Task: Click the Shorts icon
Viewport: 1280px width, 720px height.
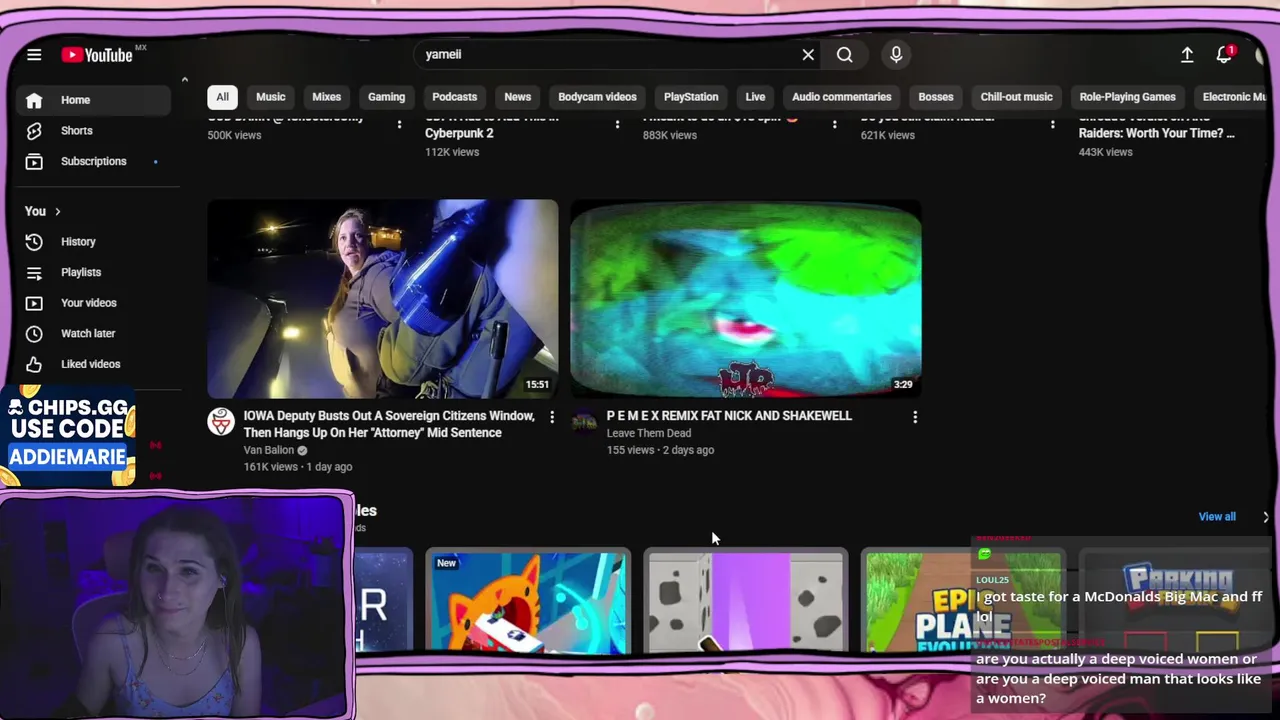Action: coord(34,131)
